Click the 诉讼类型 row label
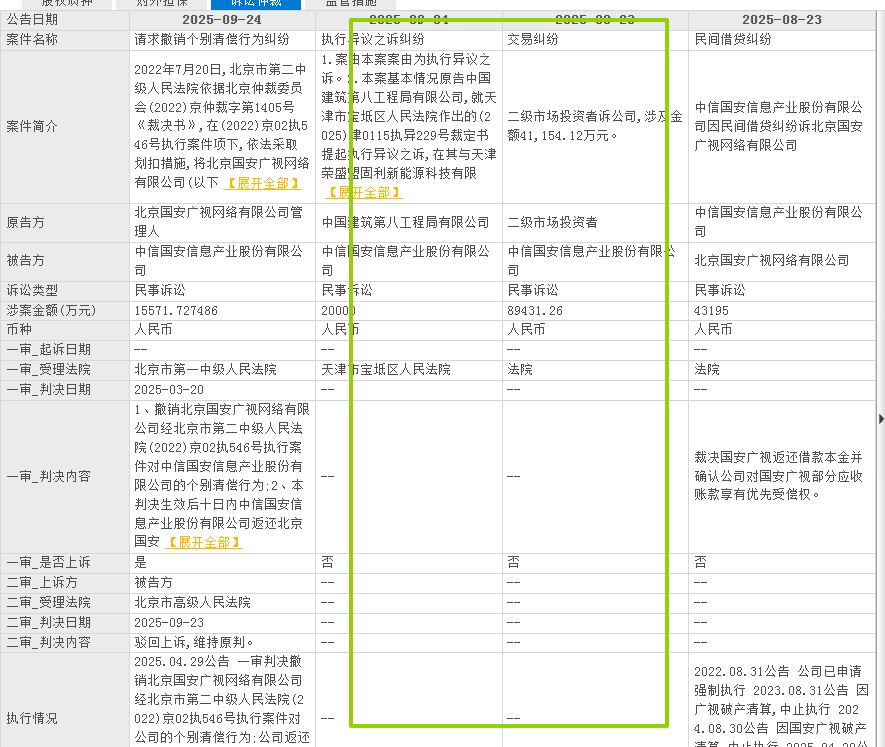The image size is (885, 747). coord(32,291)
